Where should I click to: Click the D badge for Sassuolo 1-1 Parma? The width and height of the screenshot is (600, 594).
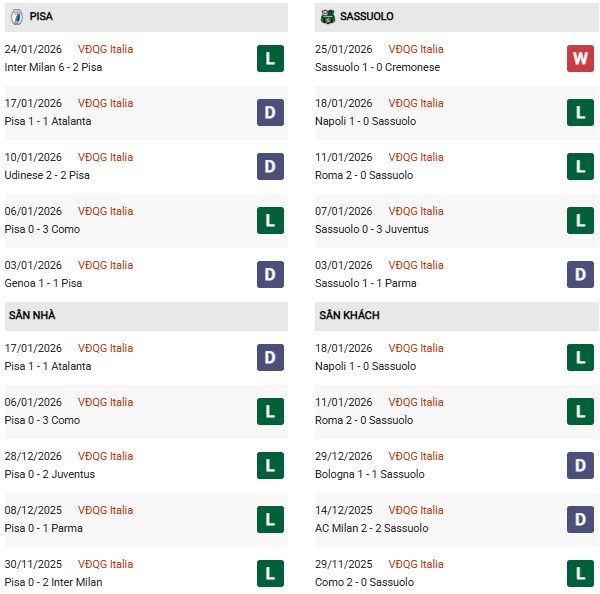click(x=580, y=274)
